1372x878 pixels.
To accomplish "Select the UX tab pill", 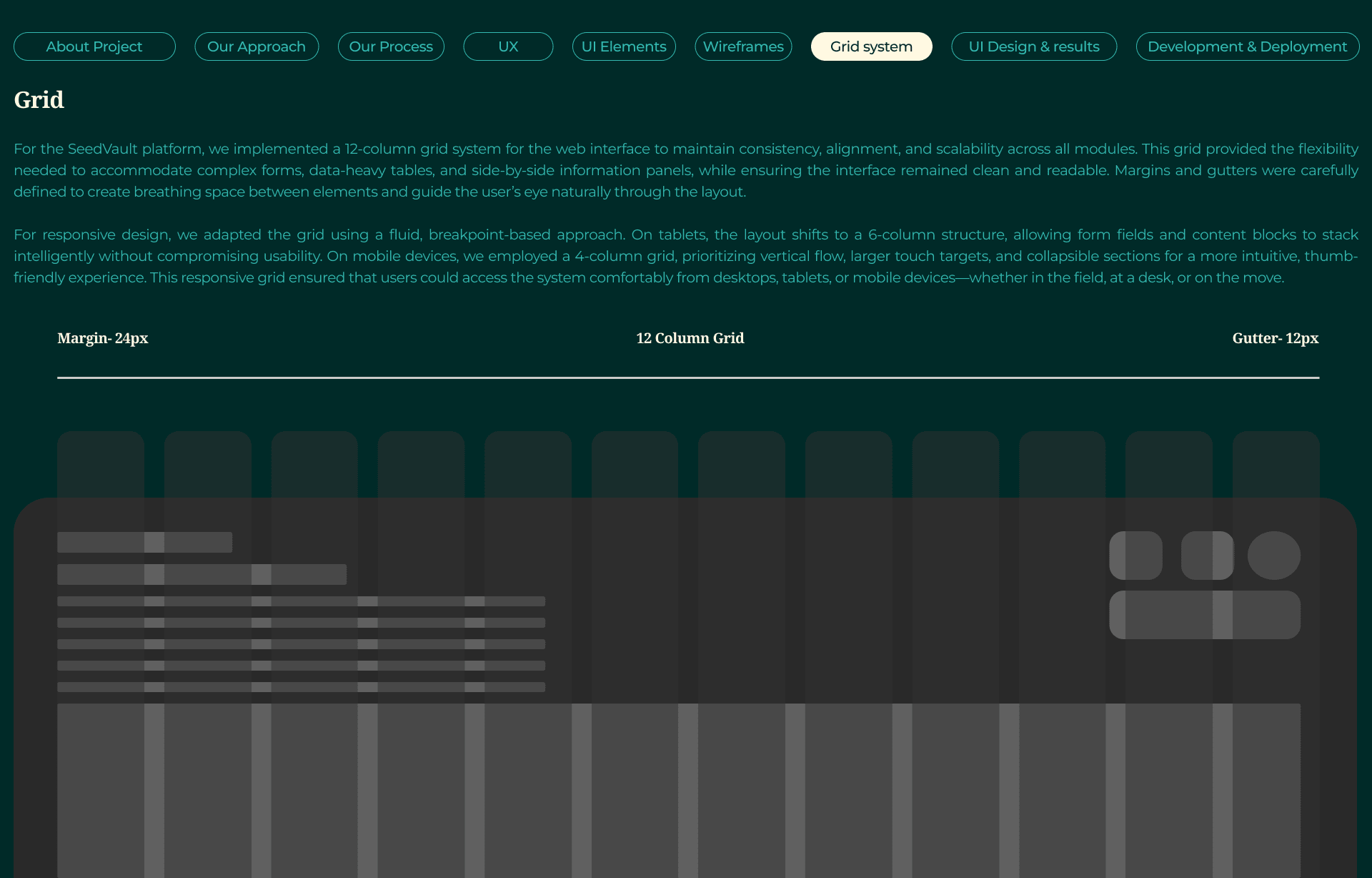I will click(508, 46).
